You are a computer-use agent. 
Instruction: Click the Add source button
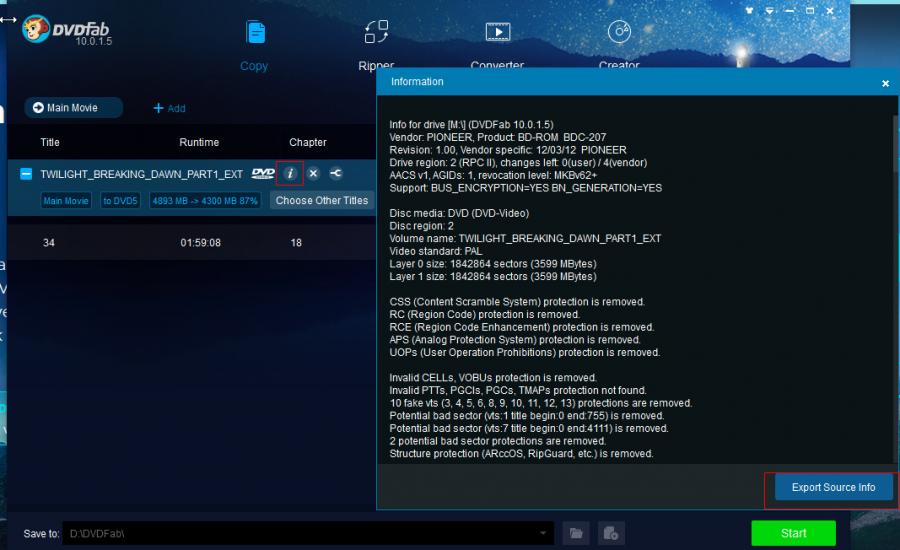[x=169, y=108]
